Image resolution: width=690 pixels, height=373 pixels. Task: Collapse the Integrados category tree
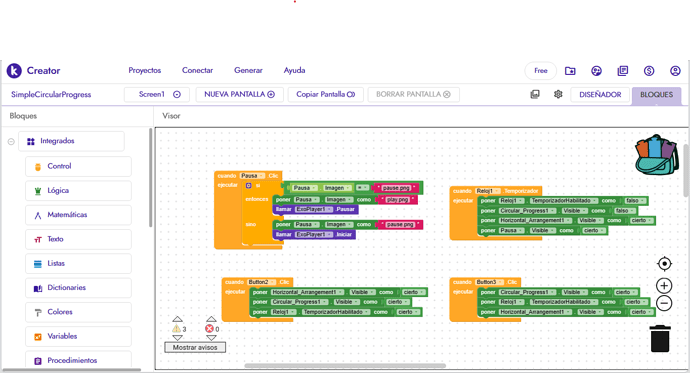coord(11,142)
